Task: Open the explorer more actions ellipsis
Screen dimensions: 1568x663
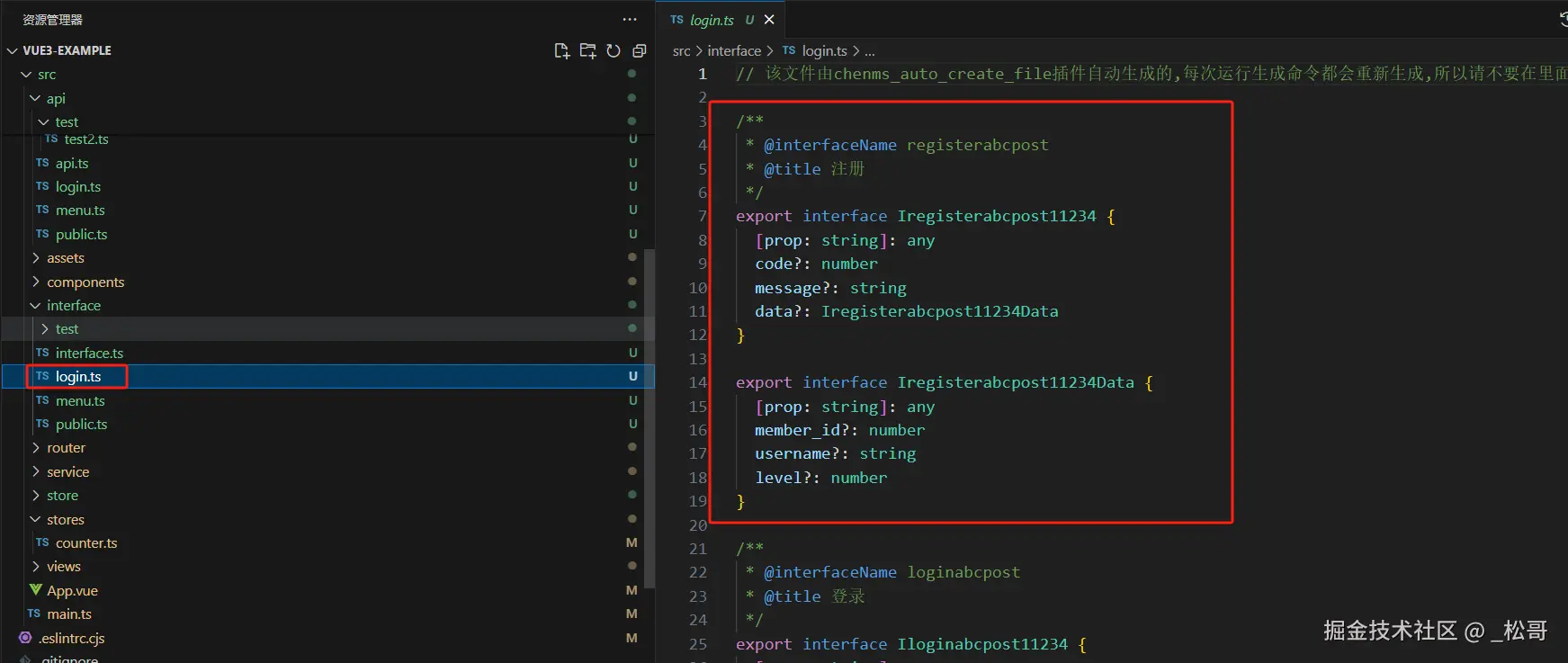Action: pyautogui.click(x=630, y=19)
